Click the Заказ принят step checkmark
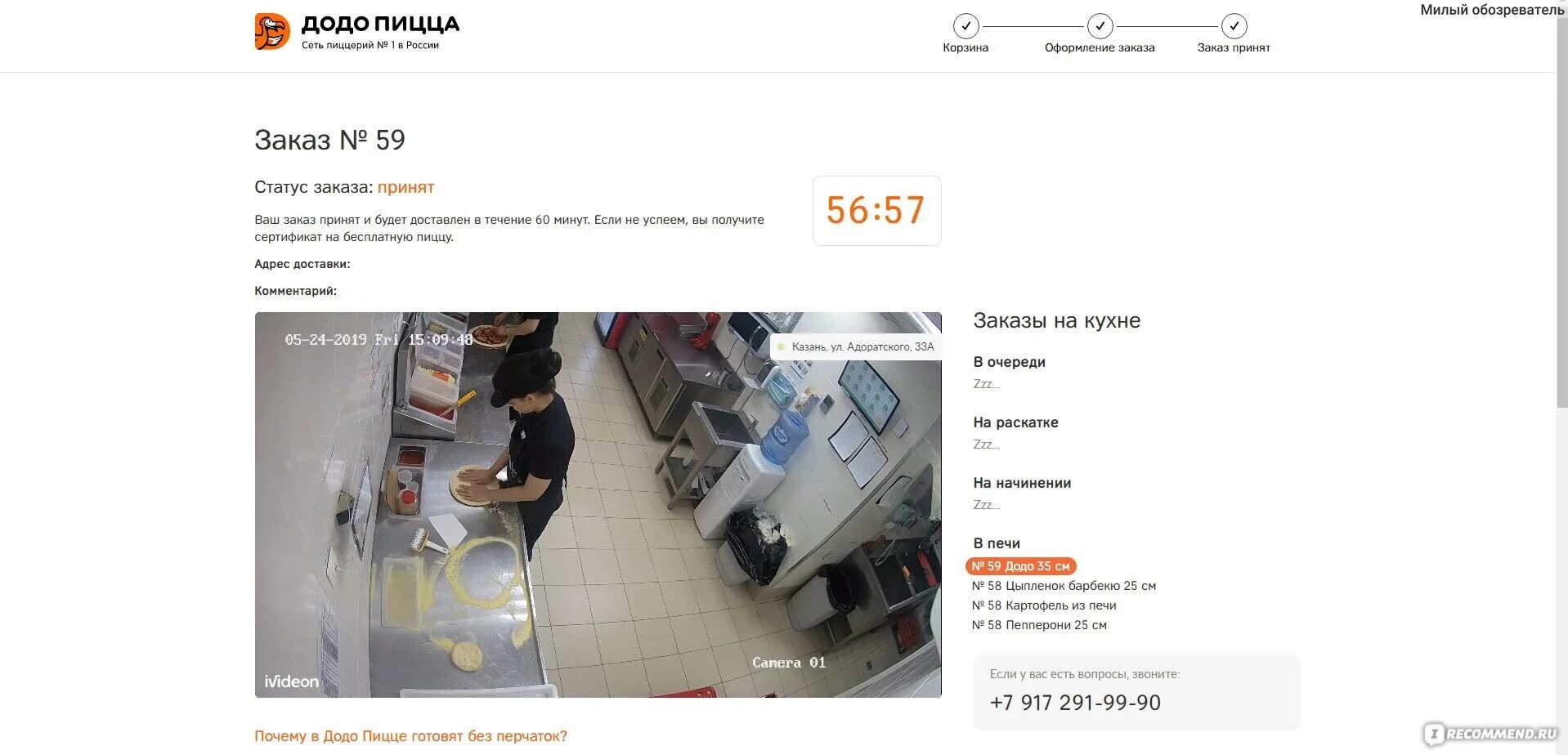 1234,26
